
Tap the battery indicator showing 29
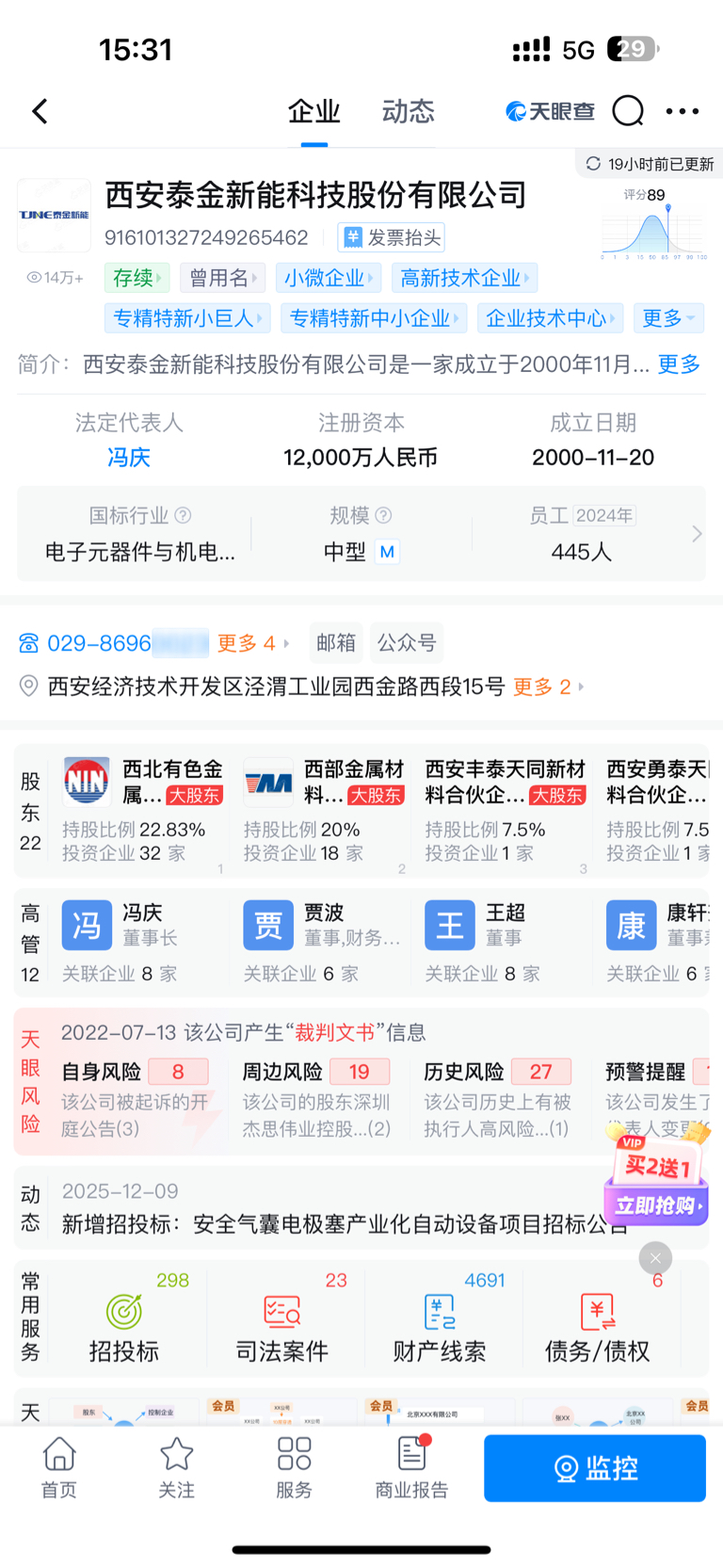click(633, 49)
